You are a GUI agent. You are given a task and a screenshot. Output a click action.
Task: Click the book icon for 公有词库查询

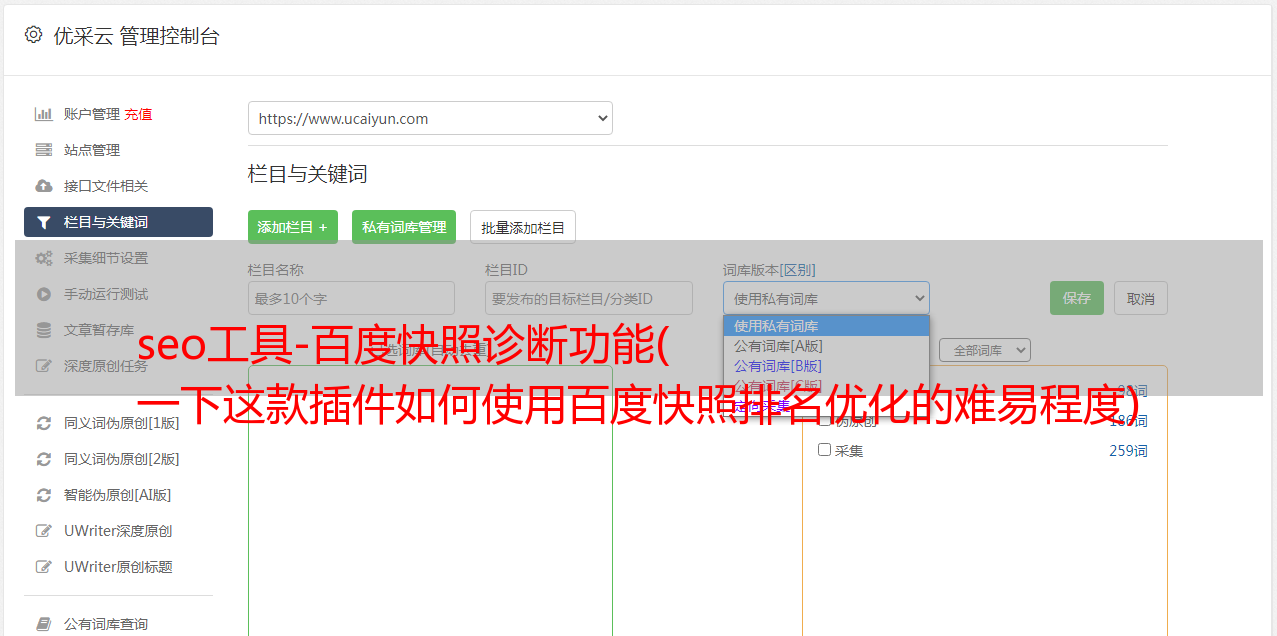pos(44,624)
